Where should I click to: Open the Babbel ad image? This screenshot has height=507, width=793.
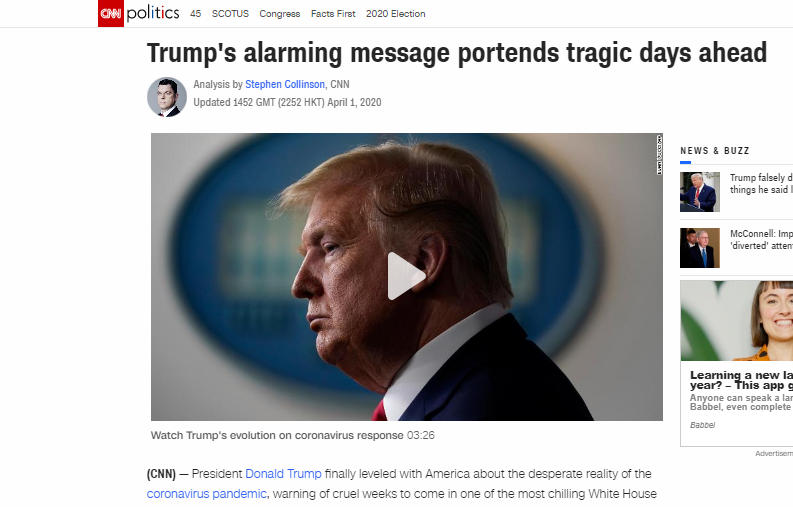pyautogui.click(x=737, y=321)
